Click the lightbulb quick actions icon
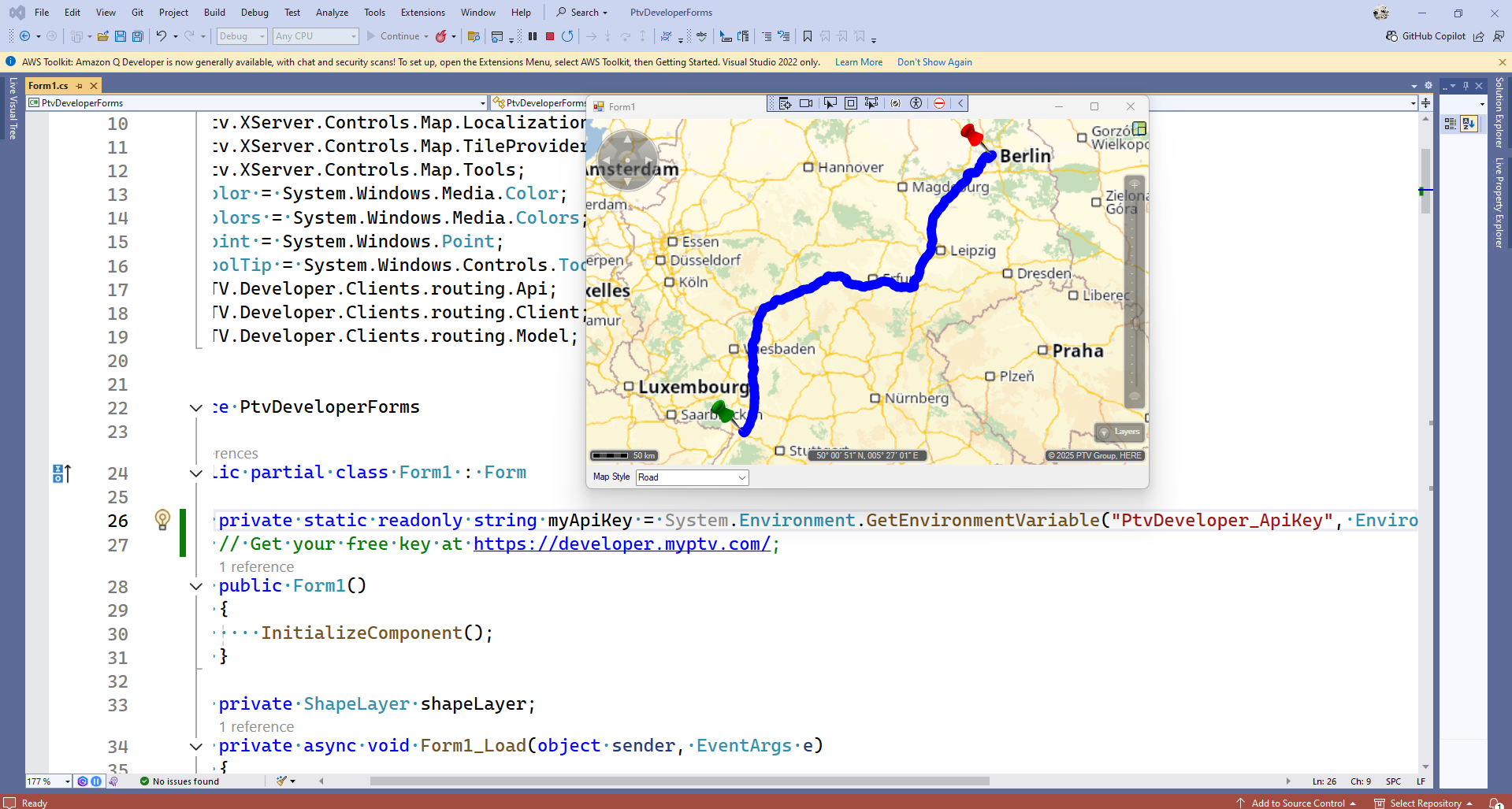 coord(162,519)
